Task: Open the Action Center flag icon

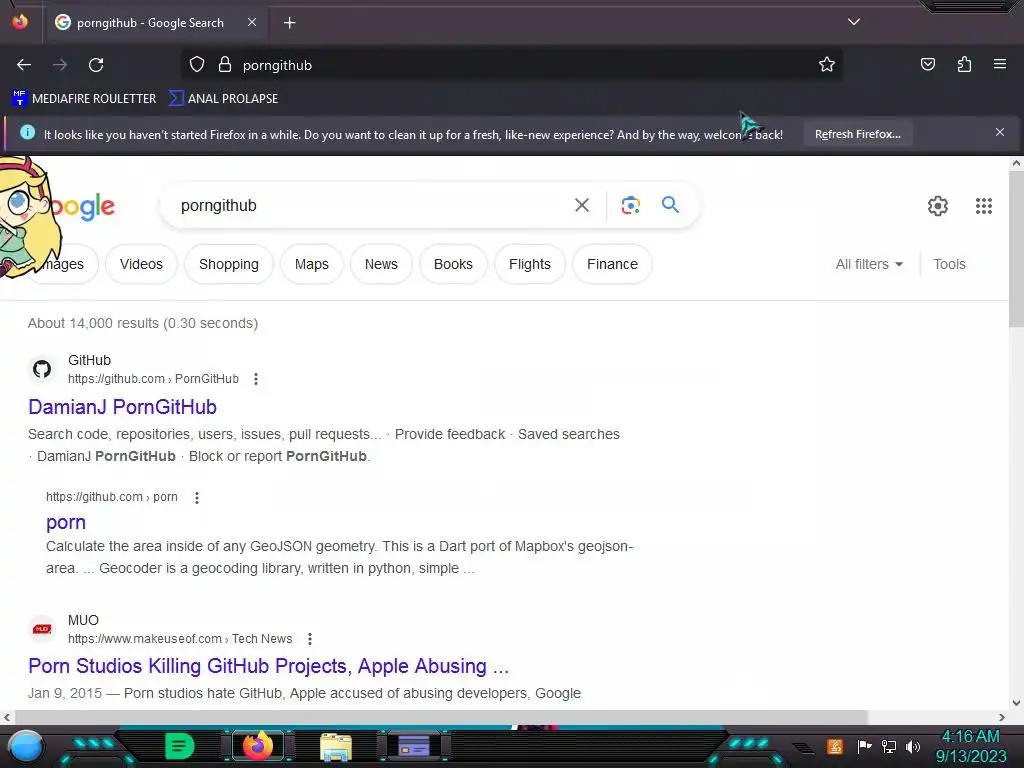Action: [864, 746]
